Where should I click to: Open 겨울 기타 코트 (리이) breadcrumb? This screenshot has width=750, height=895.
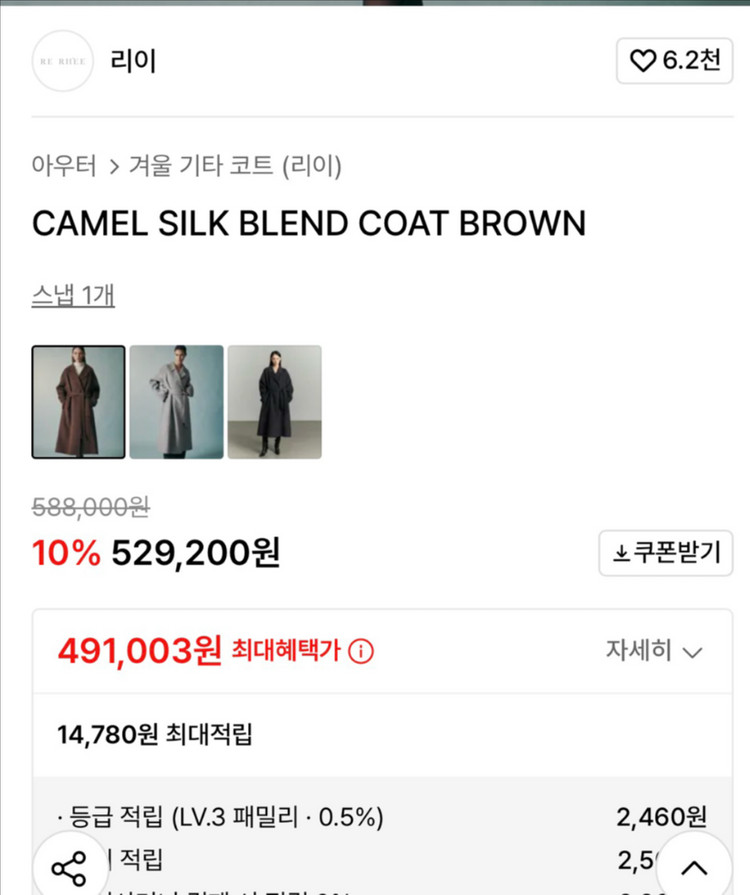(x=235, y=166)
